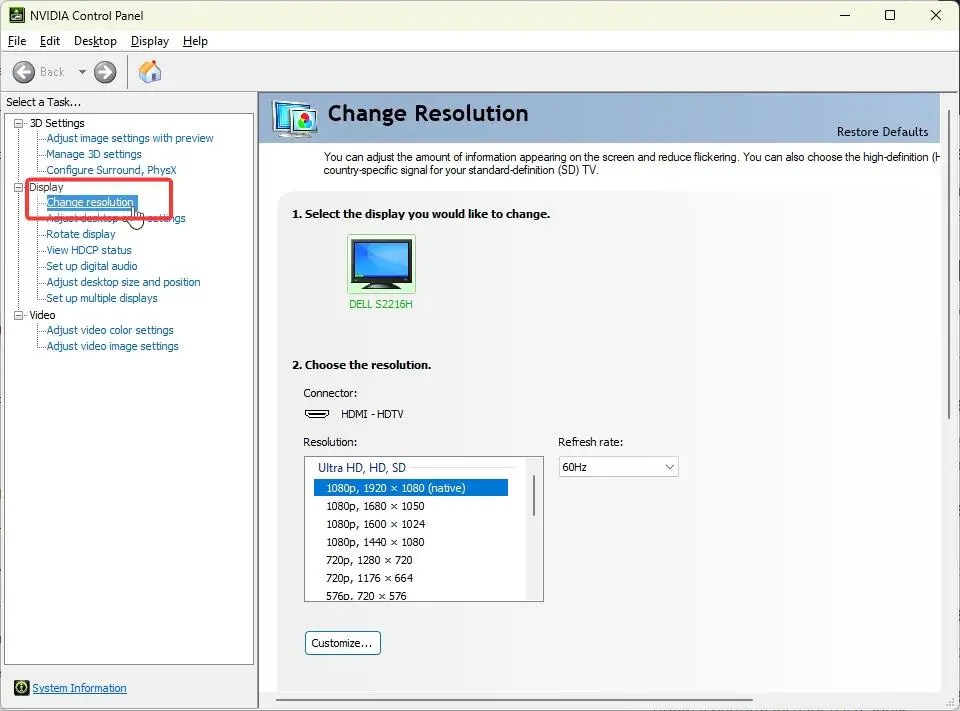Select 720p, 1176 × 664 resolution
960x711 pixels.
369,578
